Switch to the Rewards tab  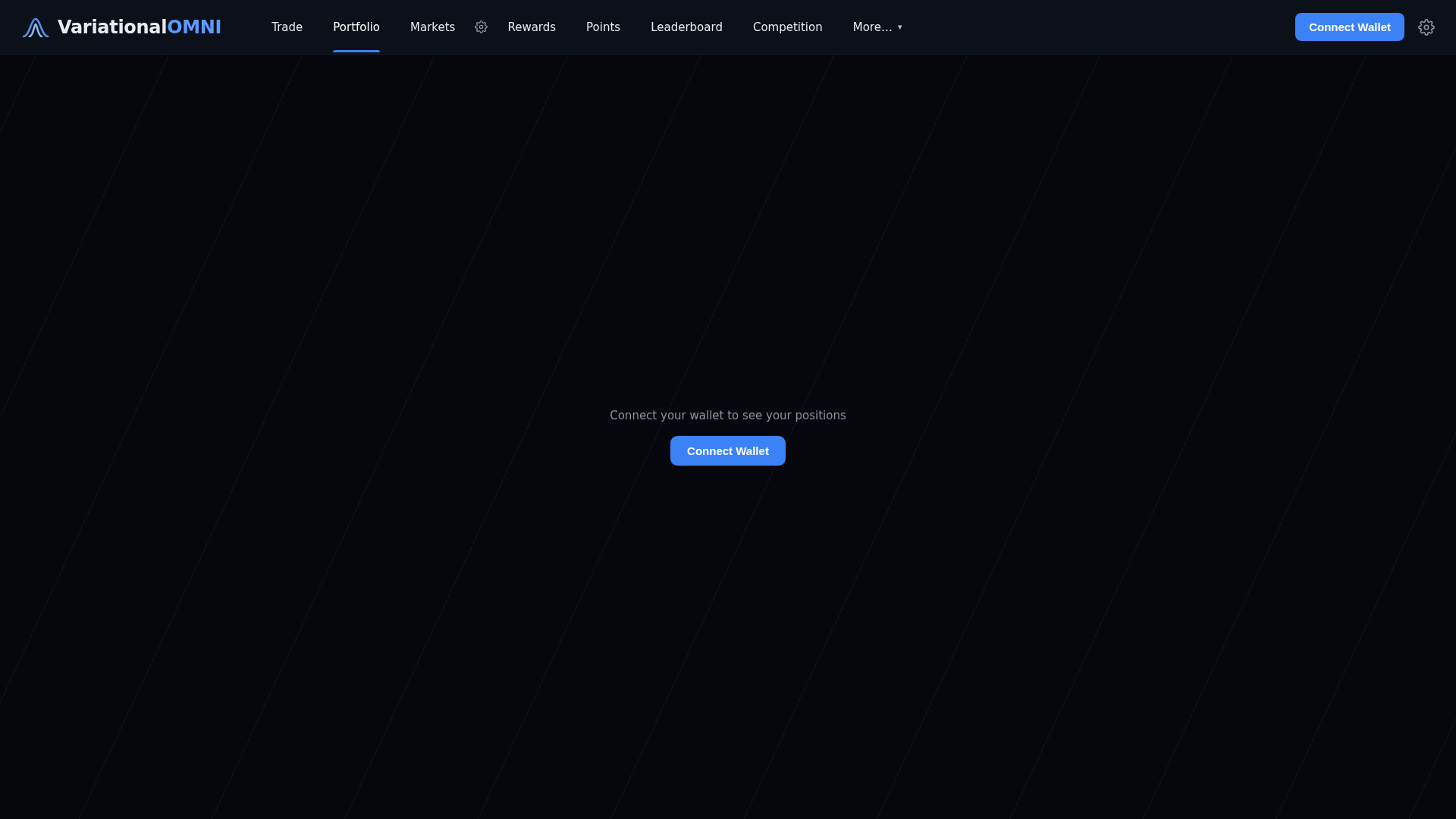coord(532,27)
